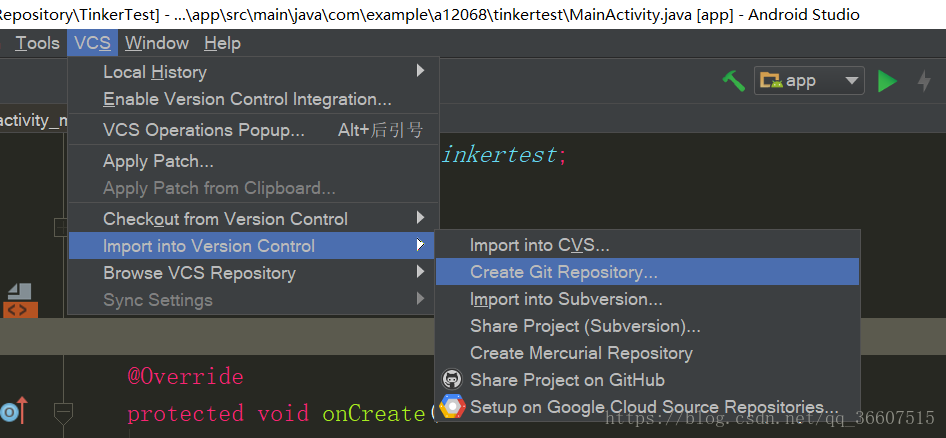Viewport: 946px width, 438px height.
Task: Click the onCreate method name
Action: pos(373,414)
